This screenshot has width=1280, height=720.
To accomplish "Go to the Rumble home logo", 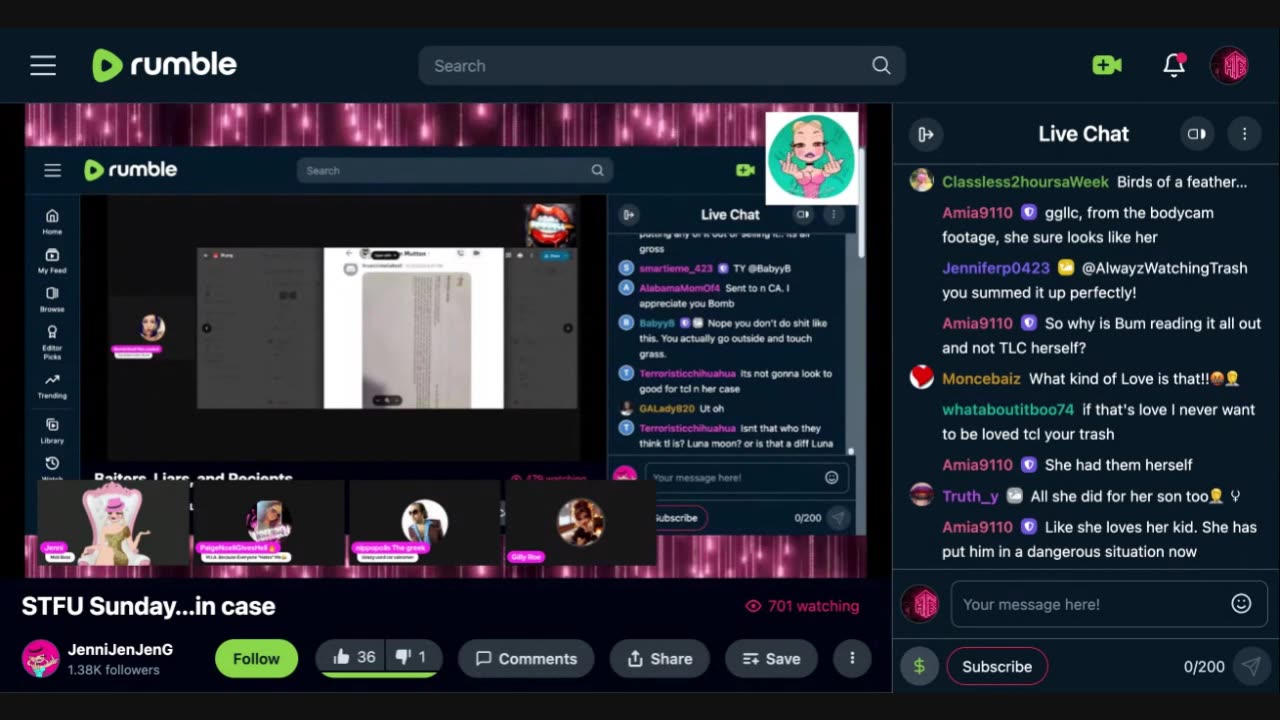I will (165, 65).
